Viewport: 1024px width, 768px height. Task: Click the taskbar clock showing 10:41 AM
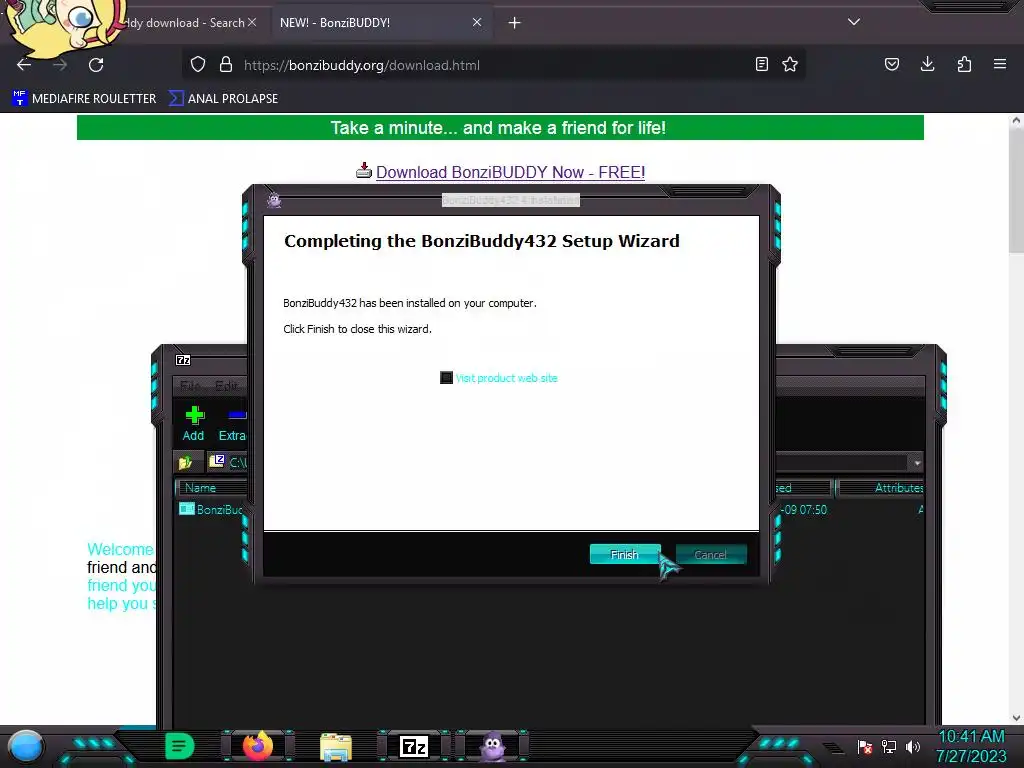pyautogui.click(x=971, y=746)
